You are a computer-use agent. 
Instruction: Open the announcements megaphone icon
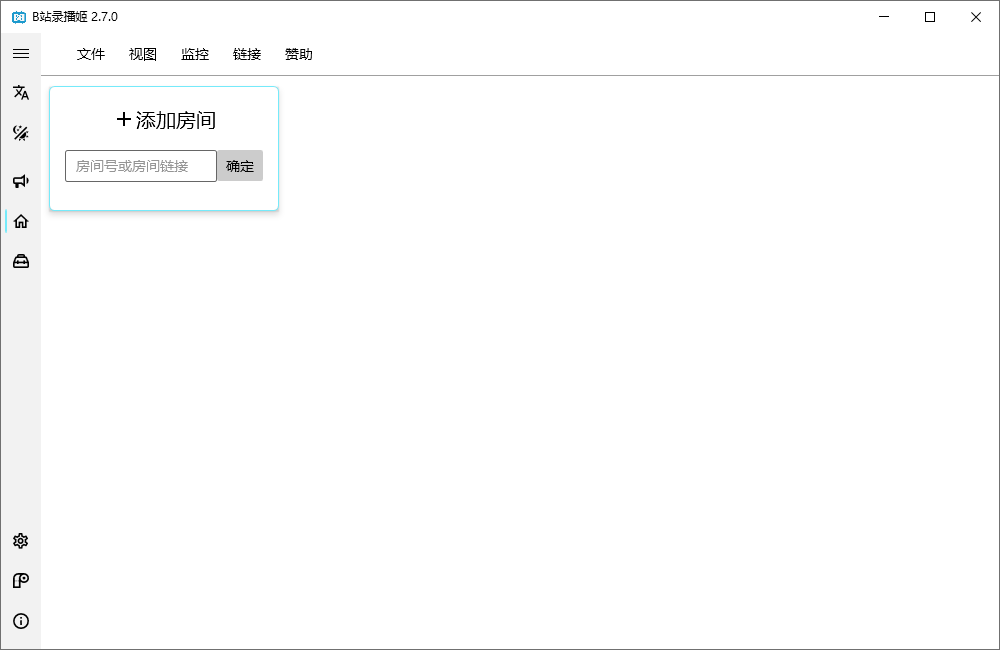(x=21, y=181)
